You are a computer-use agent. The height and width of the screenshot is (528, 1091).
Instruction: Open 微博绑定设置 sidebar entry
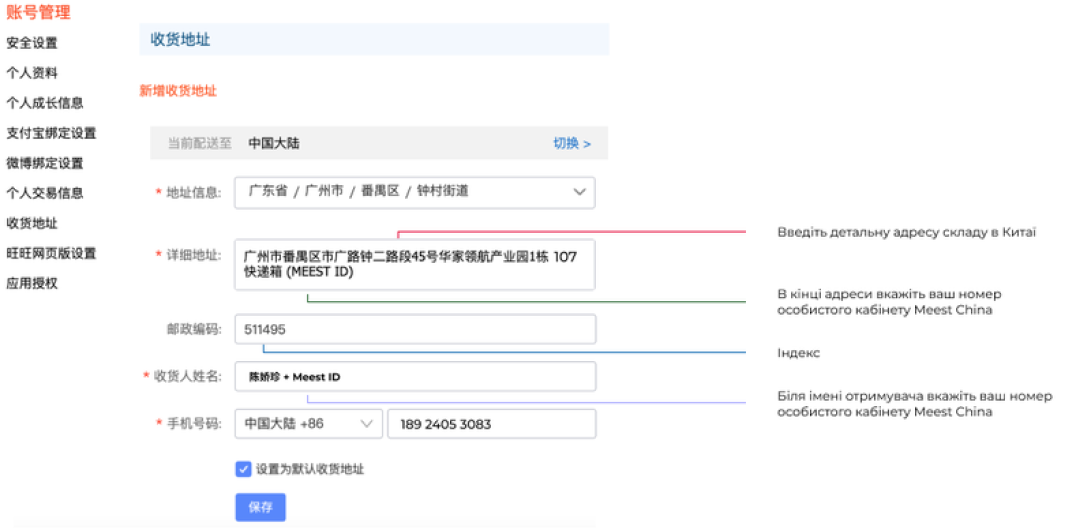(x=45, y=163)
